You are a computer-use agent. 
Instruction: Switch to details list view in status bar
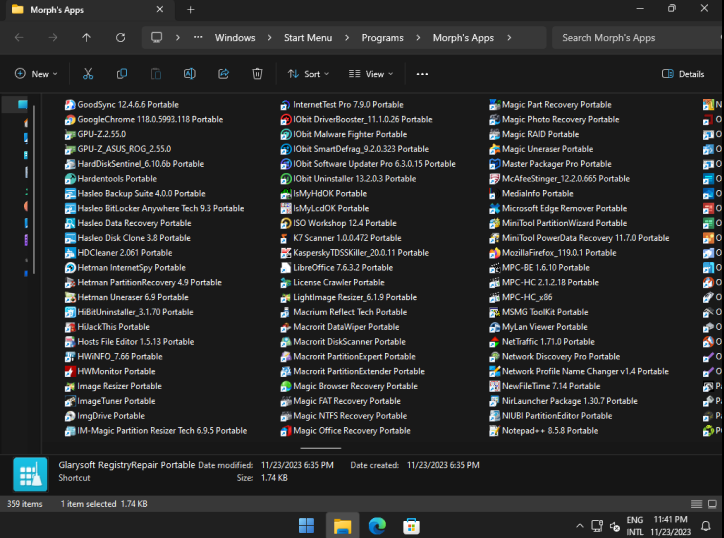point(696,504)
